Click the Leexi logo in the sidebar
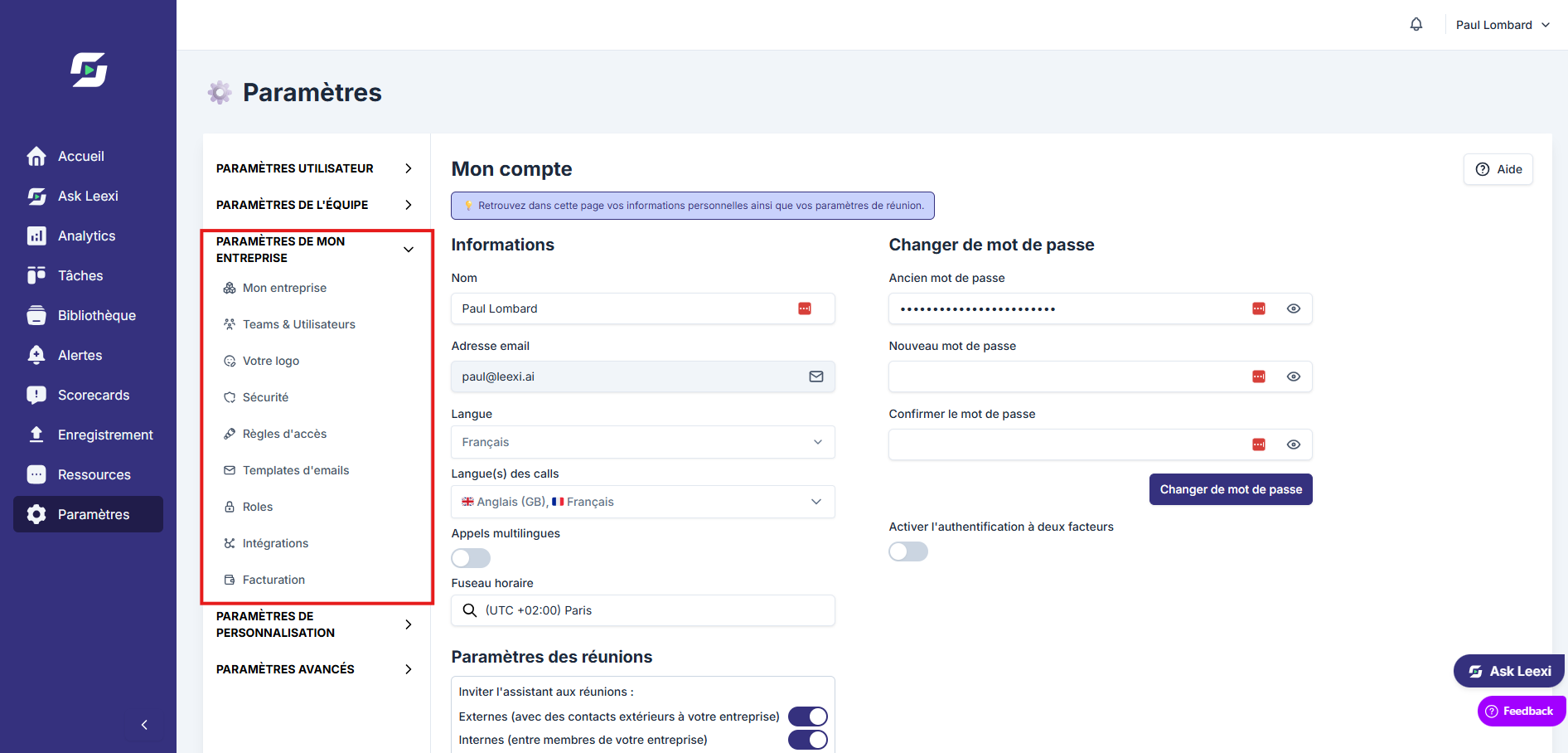 click(89, 70)
